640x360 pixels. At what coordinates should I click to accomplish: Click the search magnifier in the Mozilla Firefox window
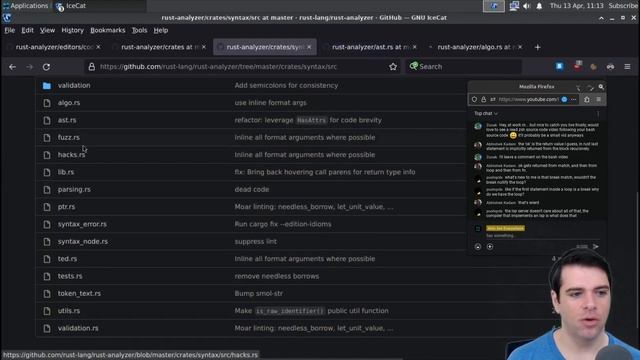[x=601, y=87]
